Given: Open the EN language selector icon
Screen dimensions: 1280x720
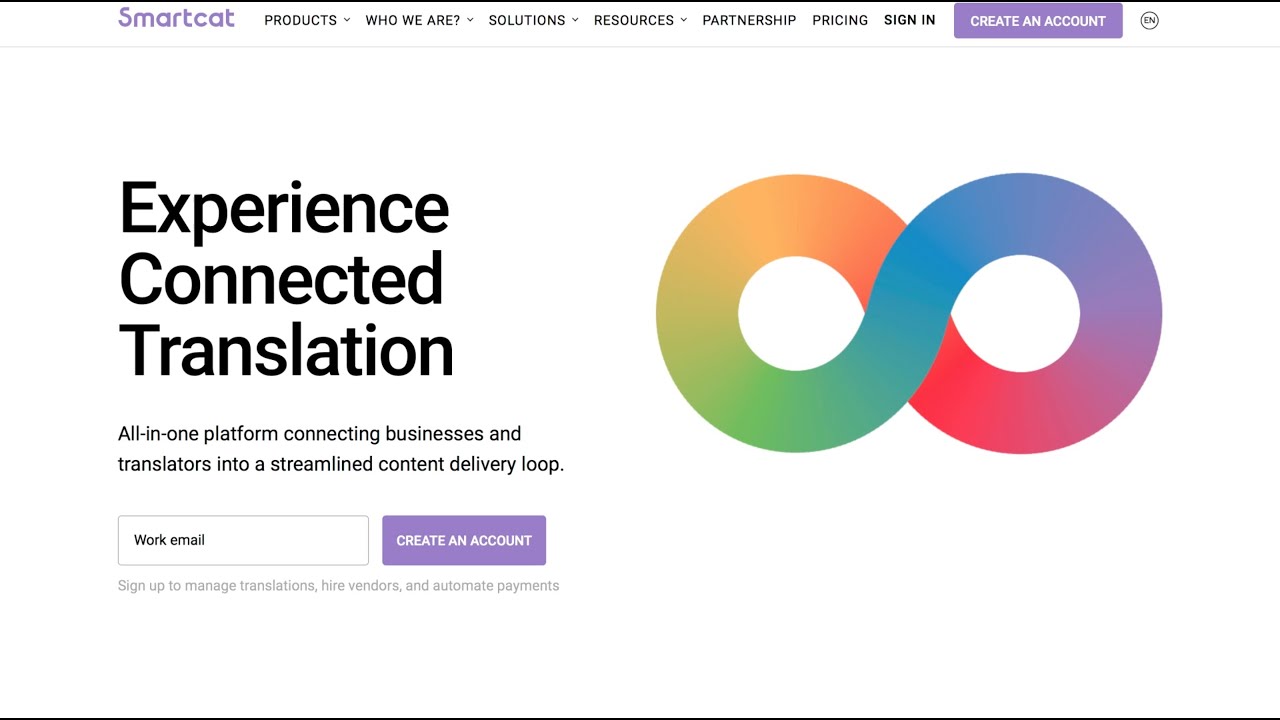Looking at the screenshot, I should pos(1149,20).
